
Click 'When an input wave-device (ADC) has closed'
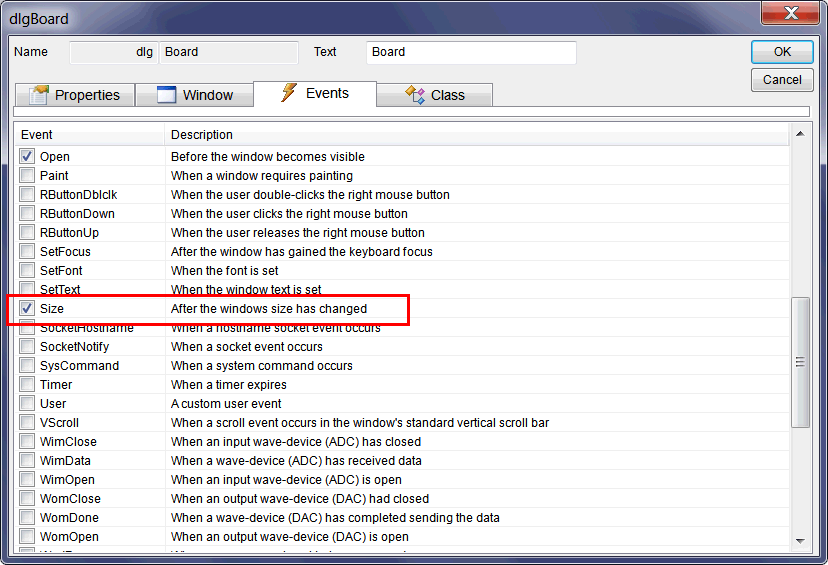click(x=296, y=442)
